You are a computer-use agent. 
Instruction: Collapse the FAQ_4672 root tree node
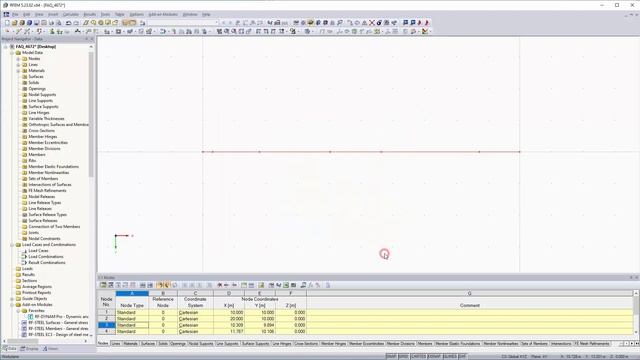(6, 47)
